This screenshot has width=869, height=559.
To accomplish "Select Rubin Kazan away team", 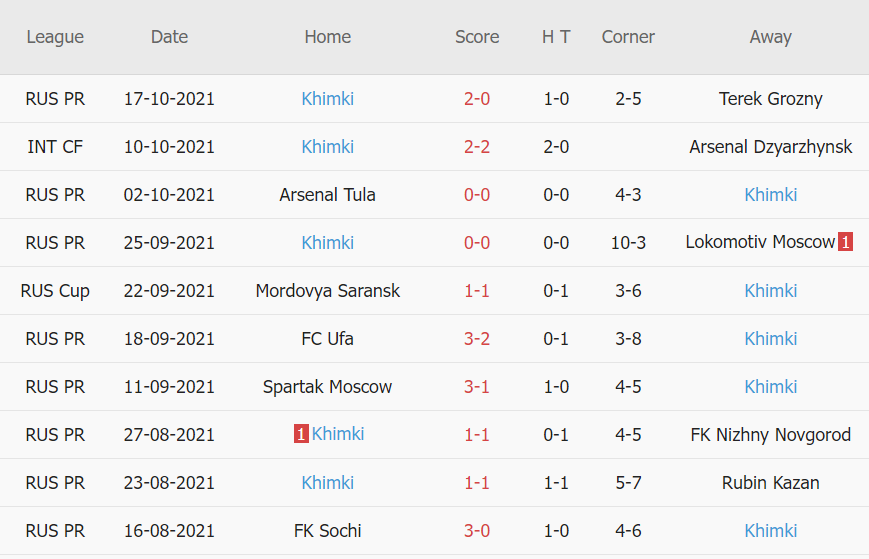I will 770,483.
